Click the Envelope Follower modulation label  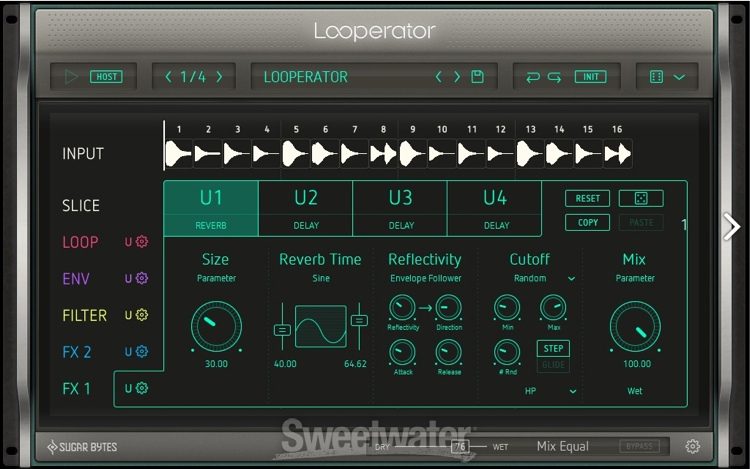tap(426, 278)
